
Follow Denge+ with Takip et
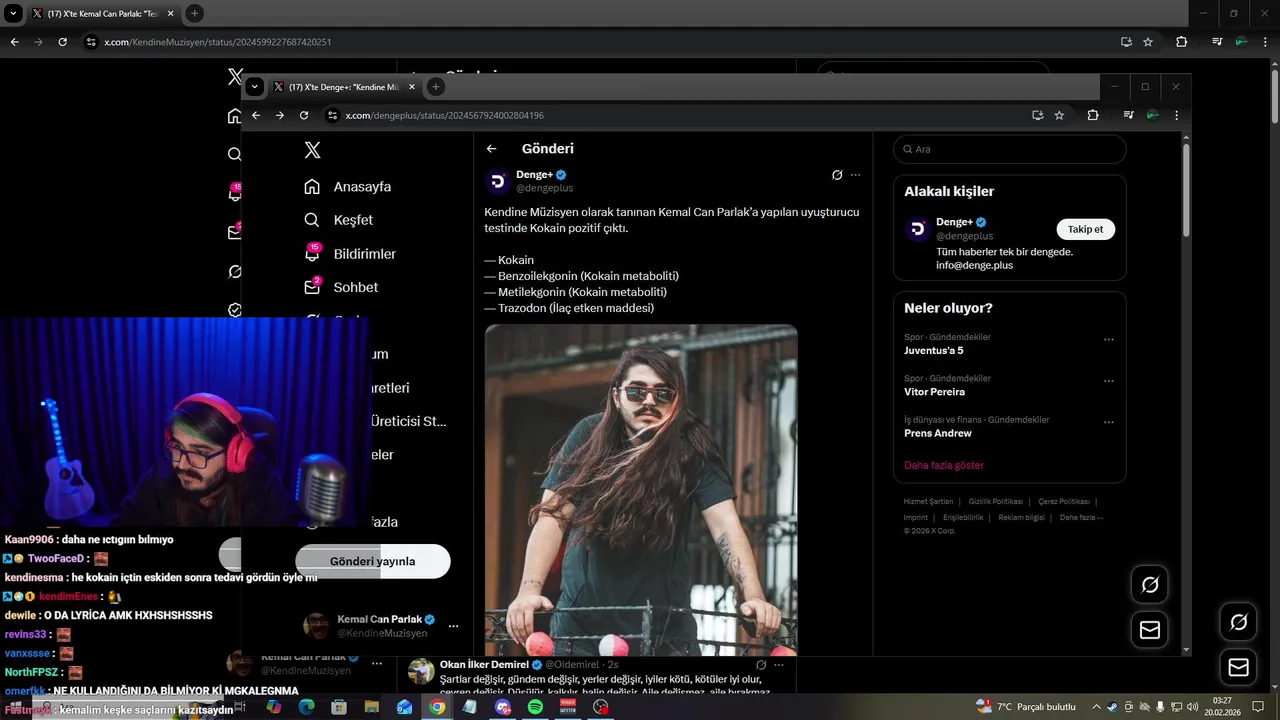(1085, 229)
